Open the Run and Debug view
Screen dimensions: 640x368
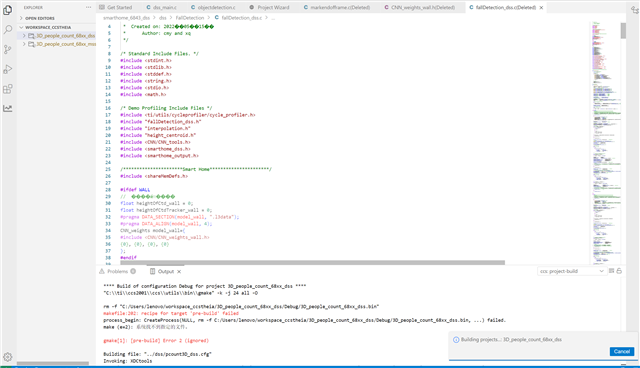coord(7,69)
